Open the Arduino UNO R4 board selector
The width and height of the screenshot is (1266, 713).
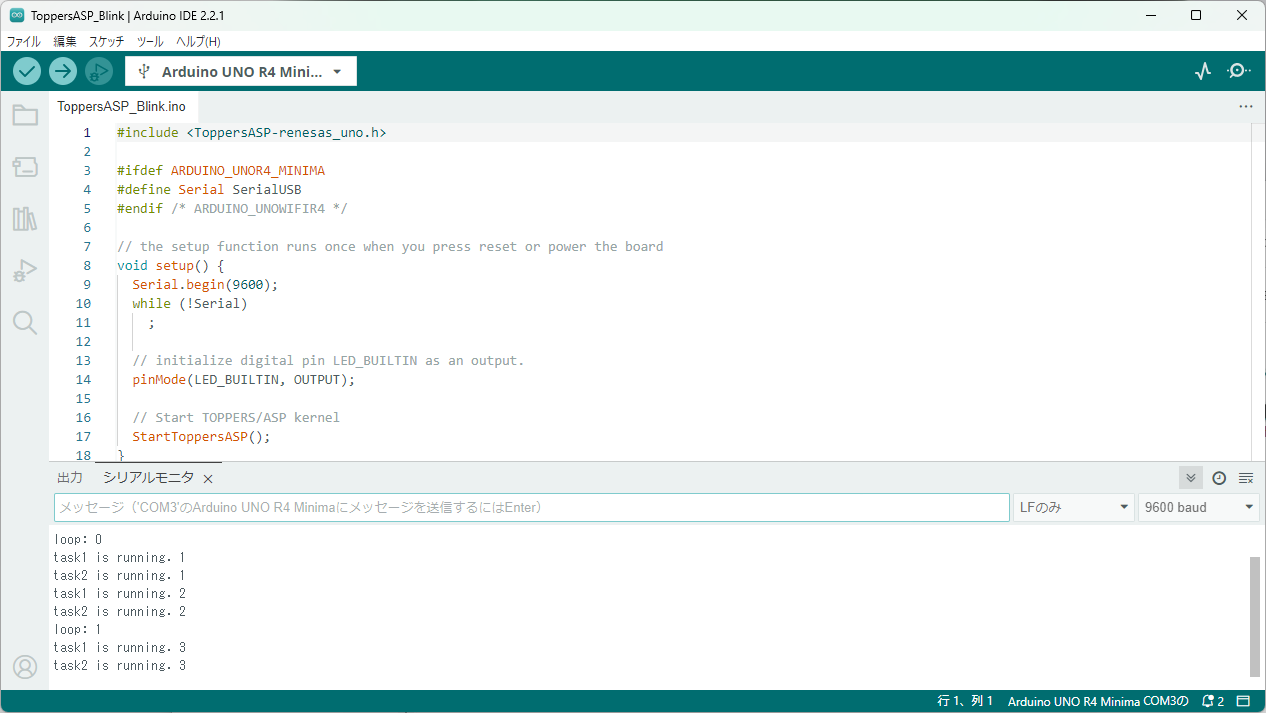click(x=240, y=71)
